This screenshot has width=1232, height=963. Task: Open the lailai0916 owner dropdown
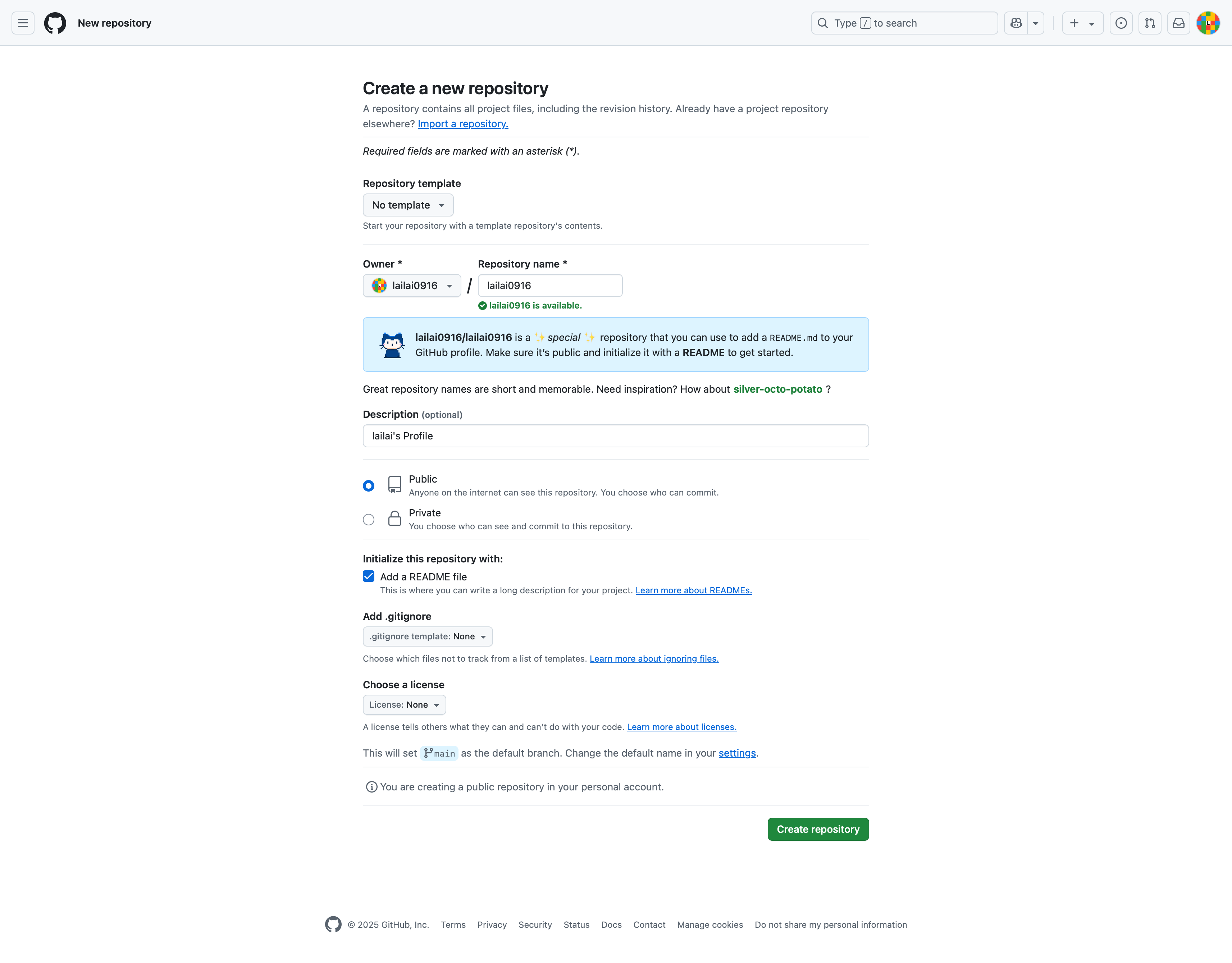point(412,286)
